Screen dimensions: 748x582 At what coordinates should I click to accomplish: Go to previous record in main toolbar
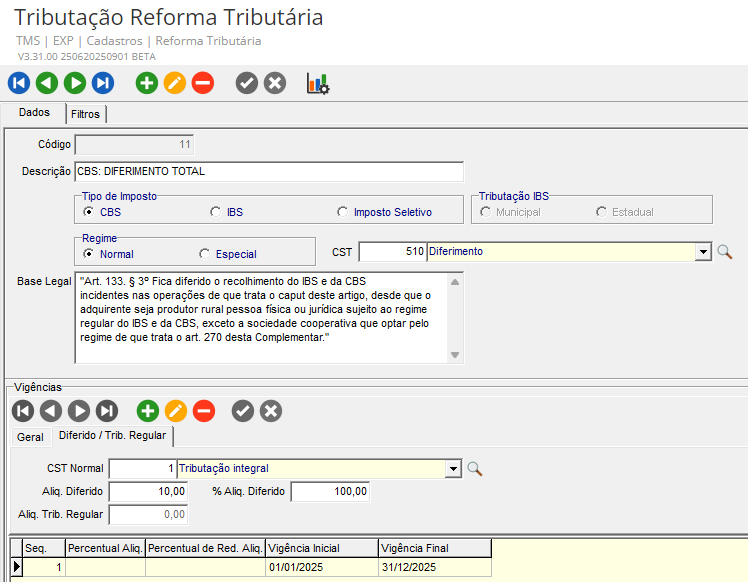[x=47, y=83]
